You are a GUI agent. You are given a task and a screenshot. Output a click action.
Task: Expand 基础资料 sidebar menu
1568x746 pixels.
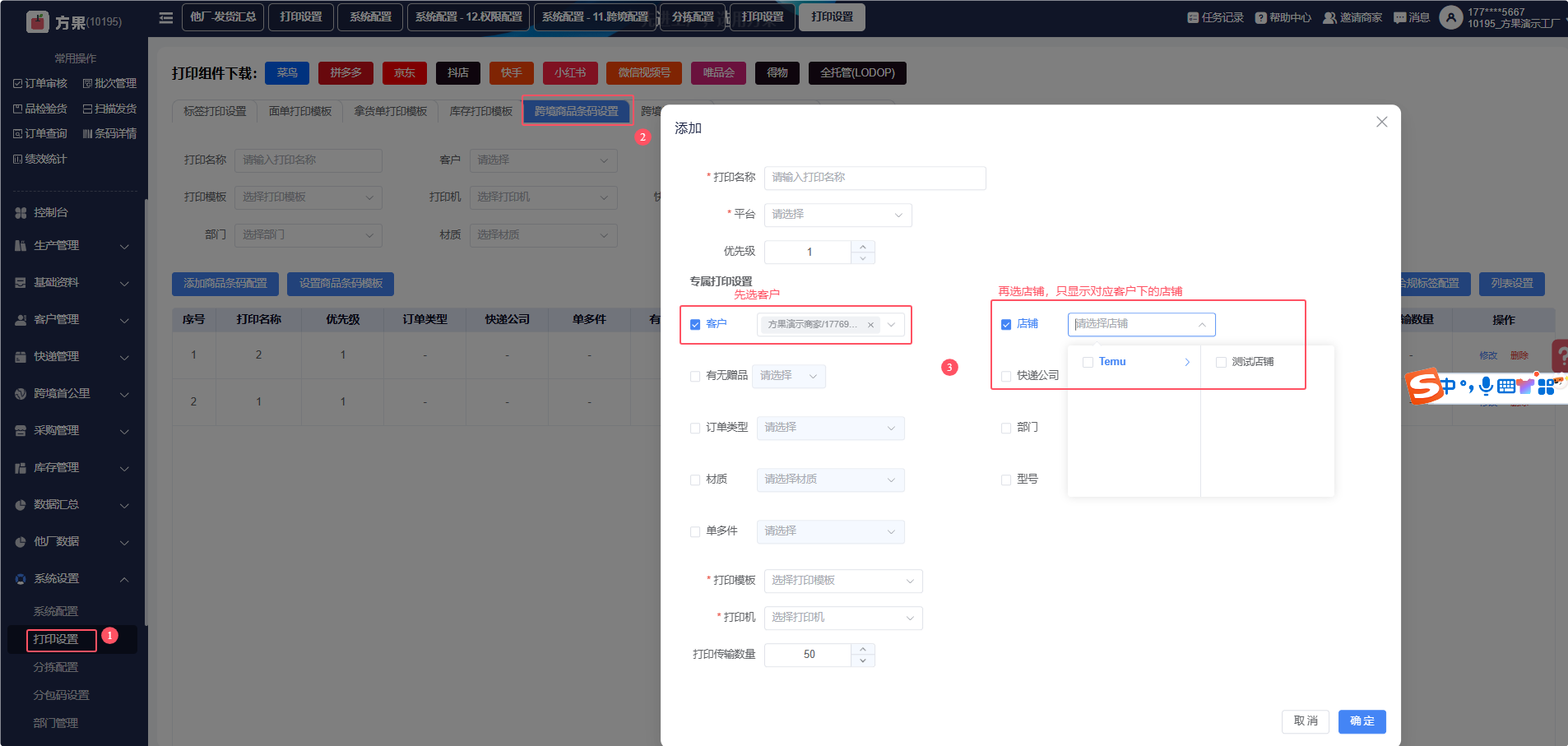tap(72, 282)
